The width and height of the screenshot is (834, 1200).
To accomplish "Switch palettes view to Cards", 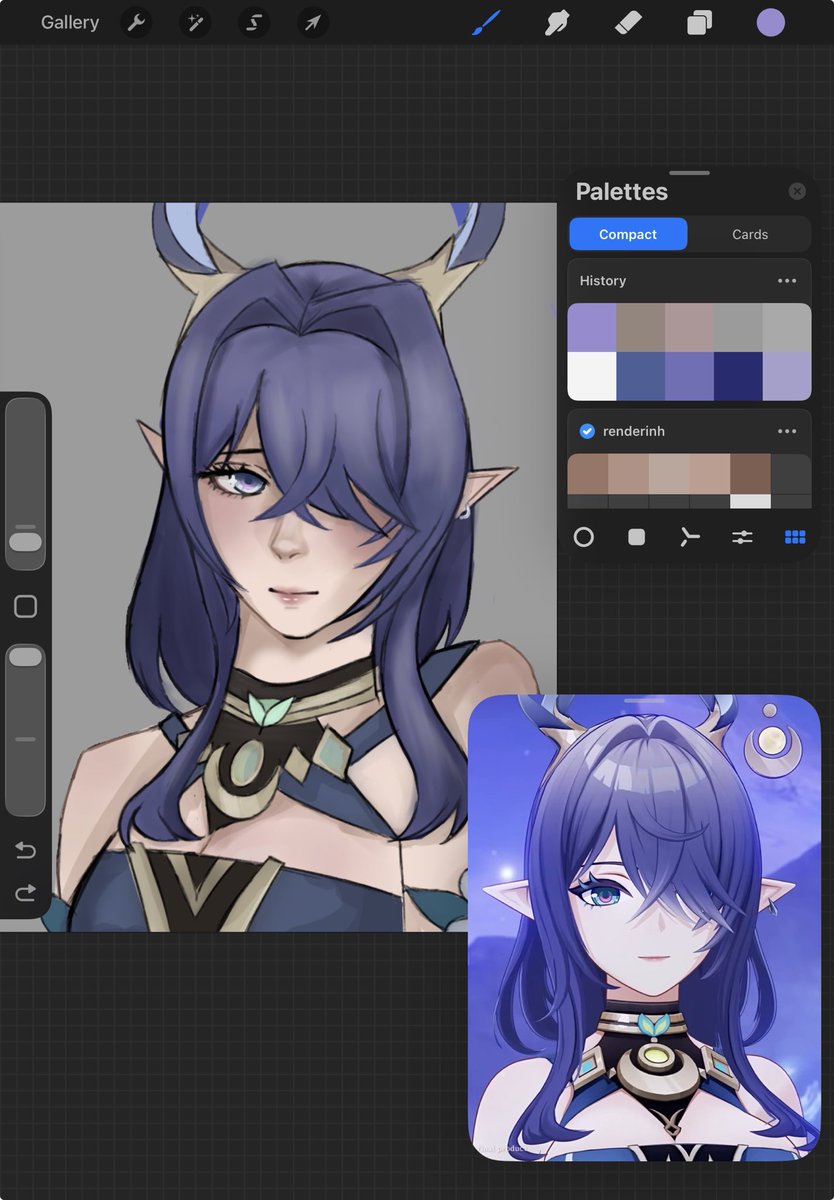I will point(750,234).
